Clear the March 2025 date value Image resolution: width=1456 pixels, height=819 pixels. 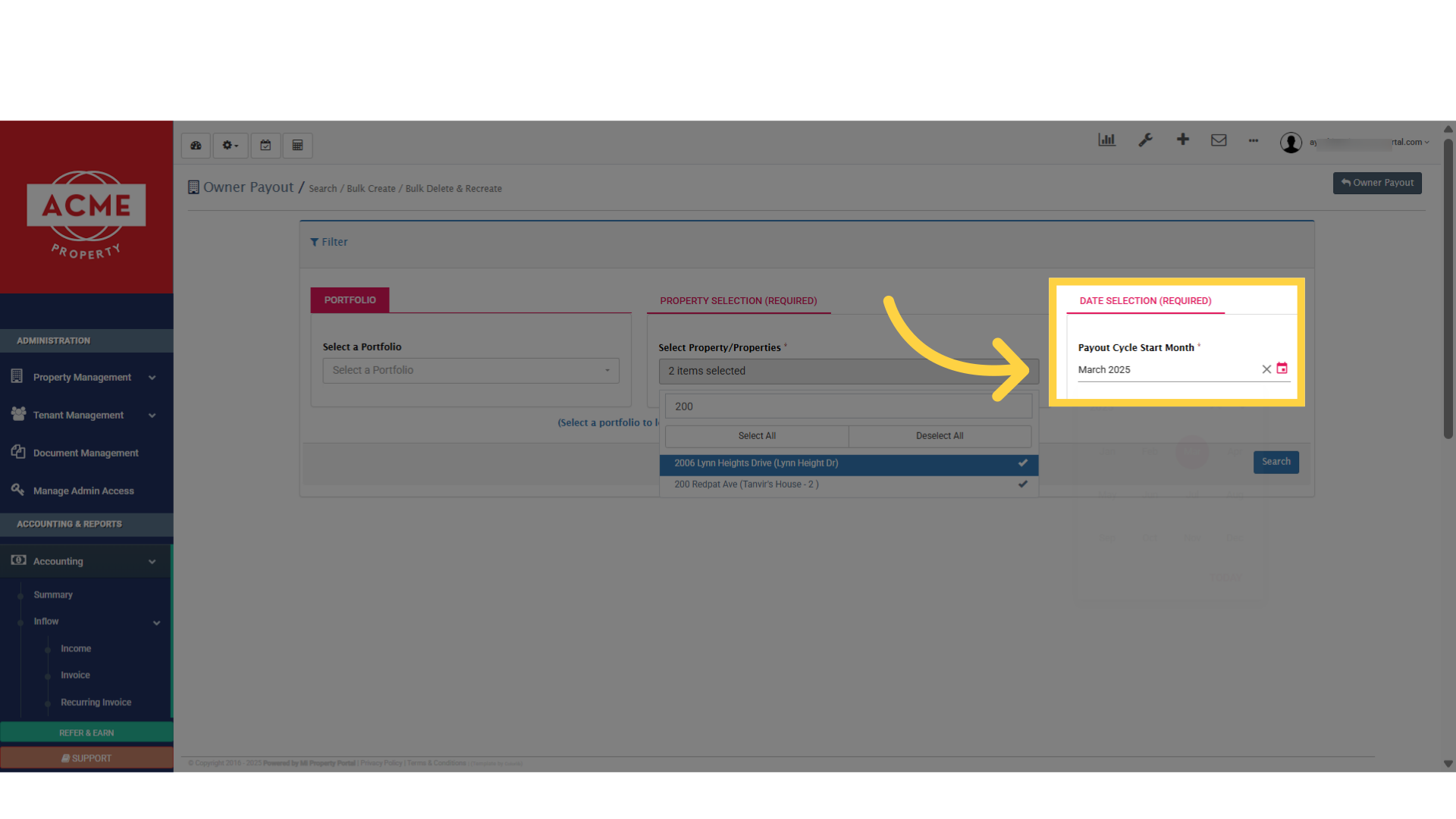[x=1266, y=369]
